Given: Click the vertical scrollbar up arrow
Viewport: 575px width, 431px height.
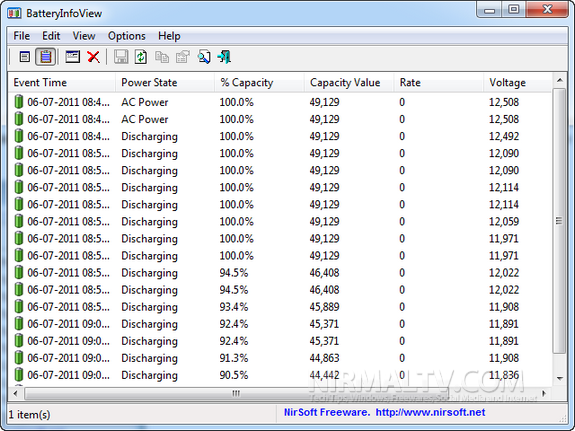Looking at the screenshot, I should (560, 80).
